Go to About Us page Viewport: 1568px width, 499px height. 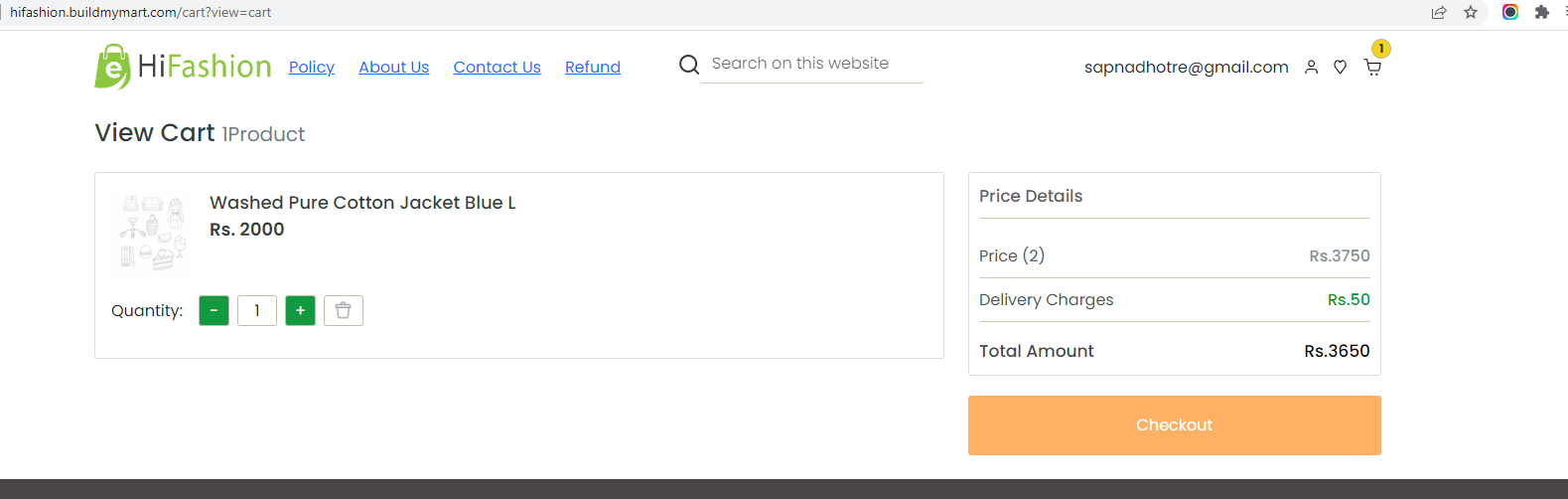click(394, 67)
